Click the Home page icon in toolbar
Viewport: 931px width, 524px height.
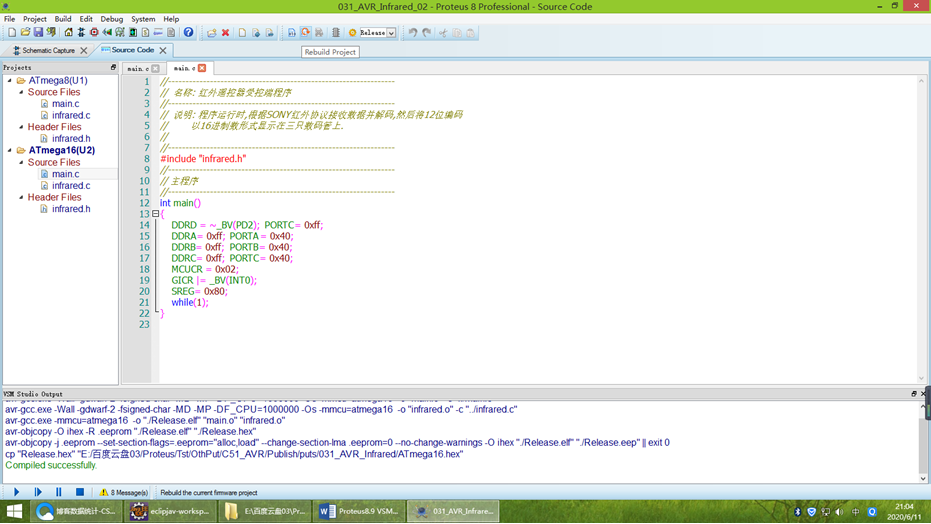(69, 33)
